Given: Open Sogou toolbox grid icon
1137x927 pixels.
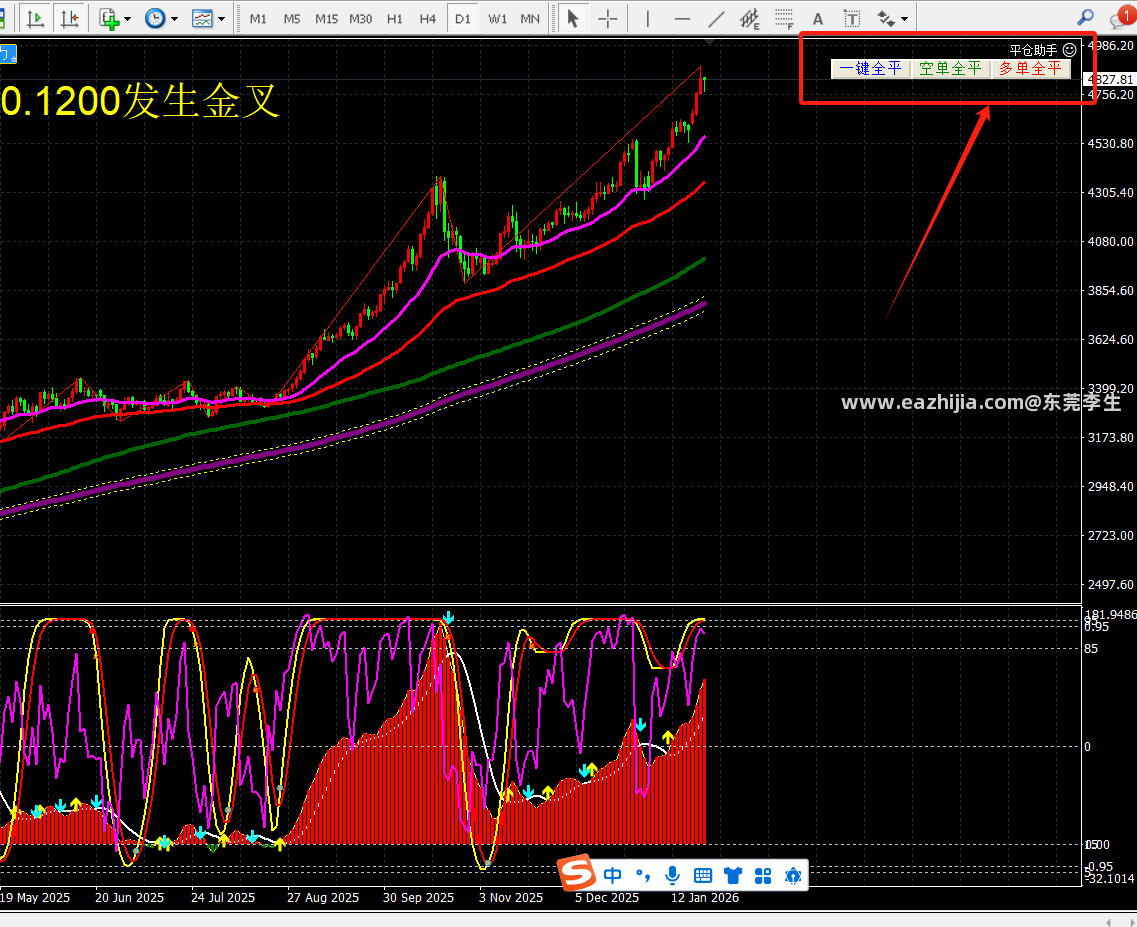Looking at the screenshot, I should (x=763, y=876).
